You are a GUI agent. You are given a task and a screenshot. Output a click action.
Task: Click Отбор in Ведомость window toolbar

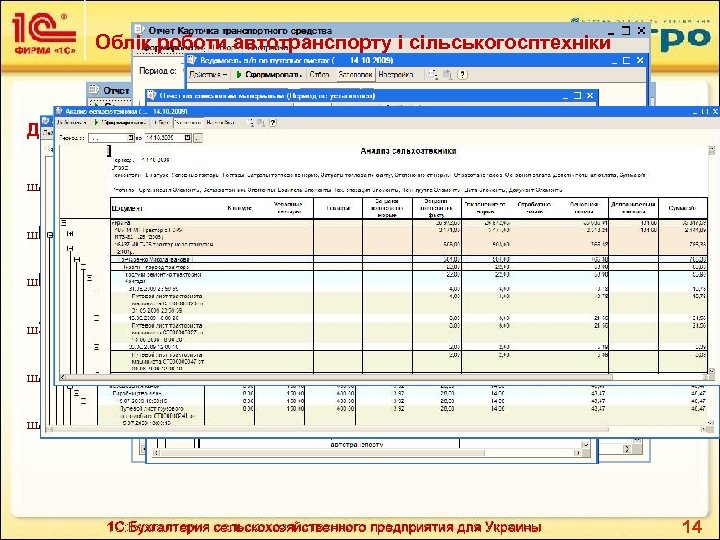pyautogui.click(x=319, y=74)
